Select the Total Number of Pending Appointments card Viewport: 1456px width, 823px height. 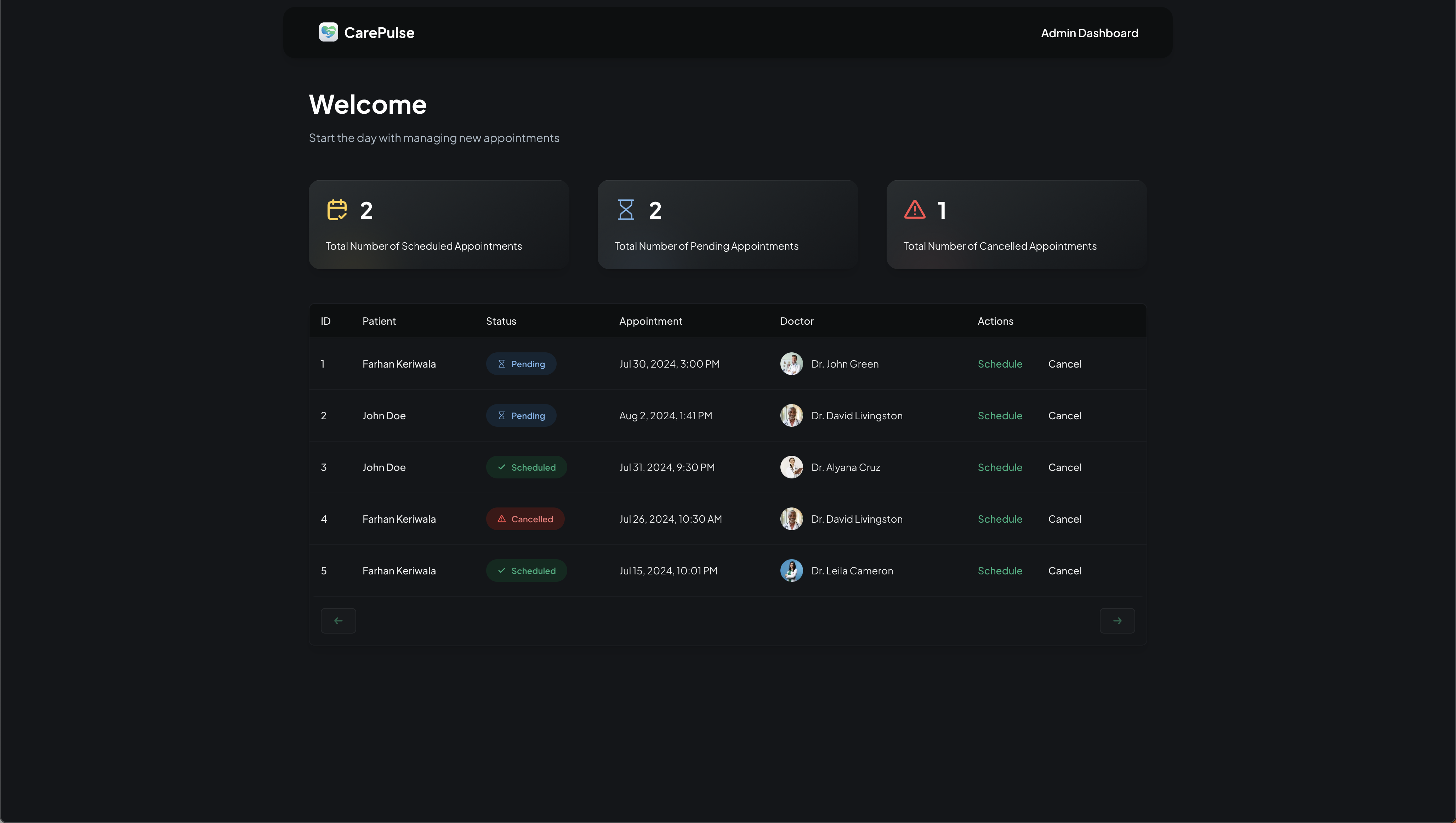coord(727,225)
